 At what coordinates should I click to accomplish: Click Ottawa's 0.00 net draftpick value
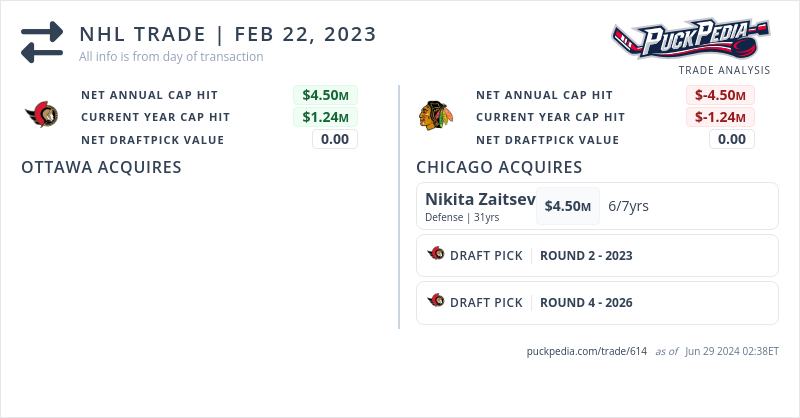pos(334,139)
